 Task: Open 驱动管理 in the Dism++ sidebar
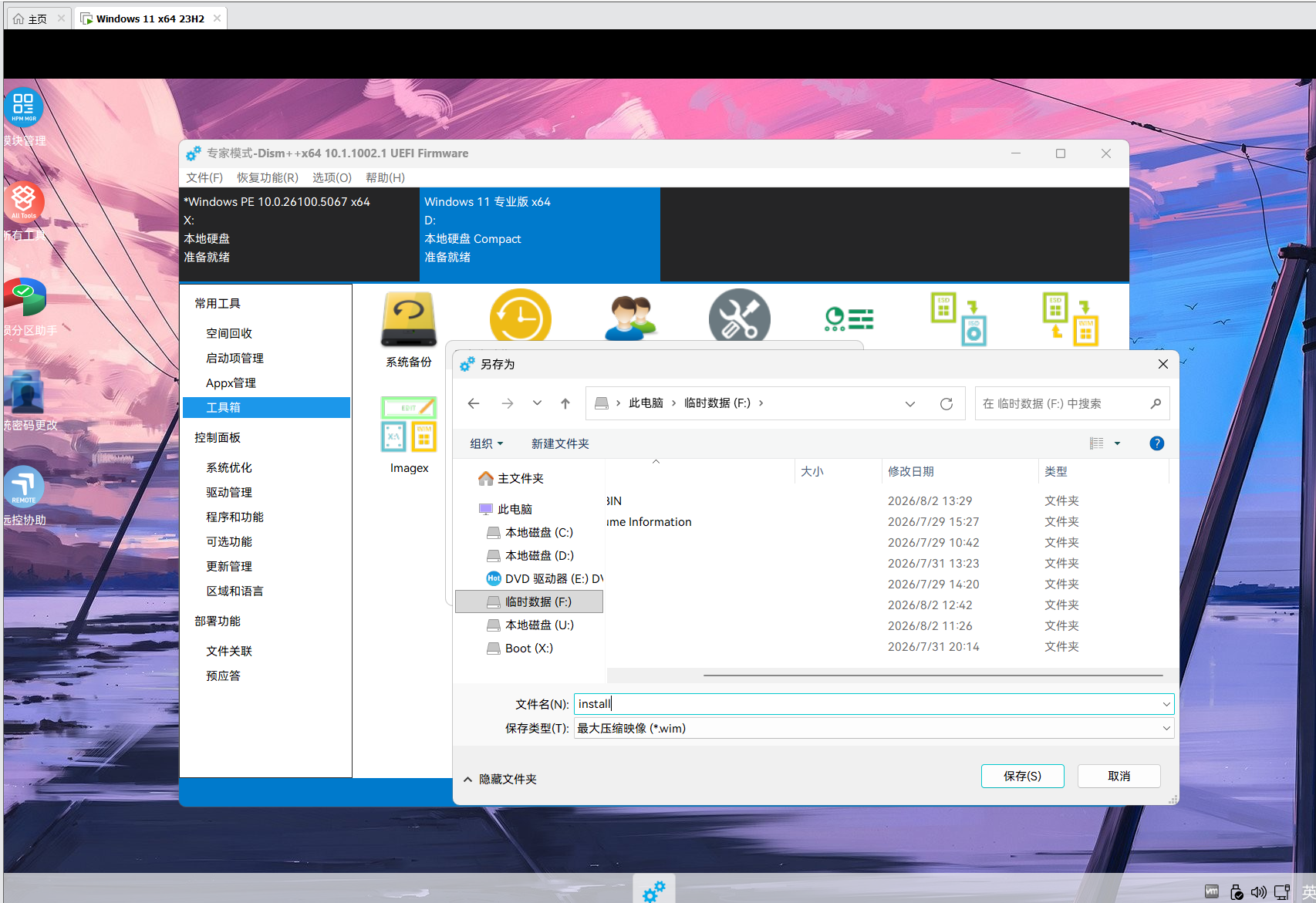(x=229, y=493)
